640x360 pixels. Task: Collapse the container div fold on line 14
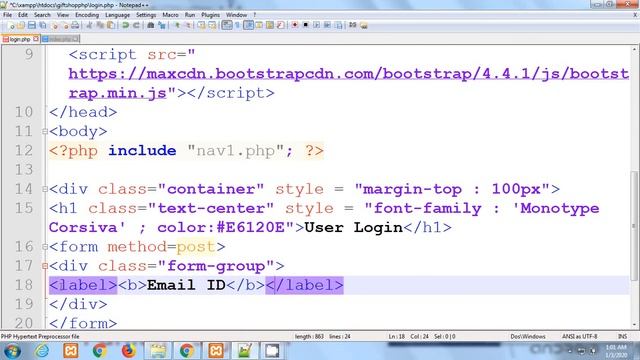[45, 189]
